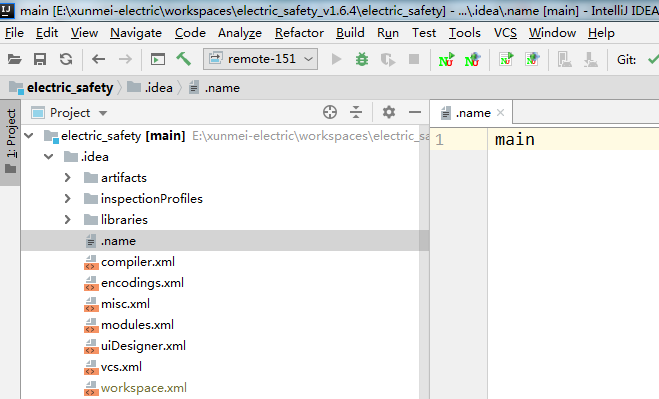The image size is (659, 399).
Task: Click the NU icon with blue bug
Action: pyautogui.click(x=472, y=60)
